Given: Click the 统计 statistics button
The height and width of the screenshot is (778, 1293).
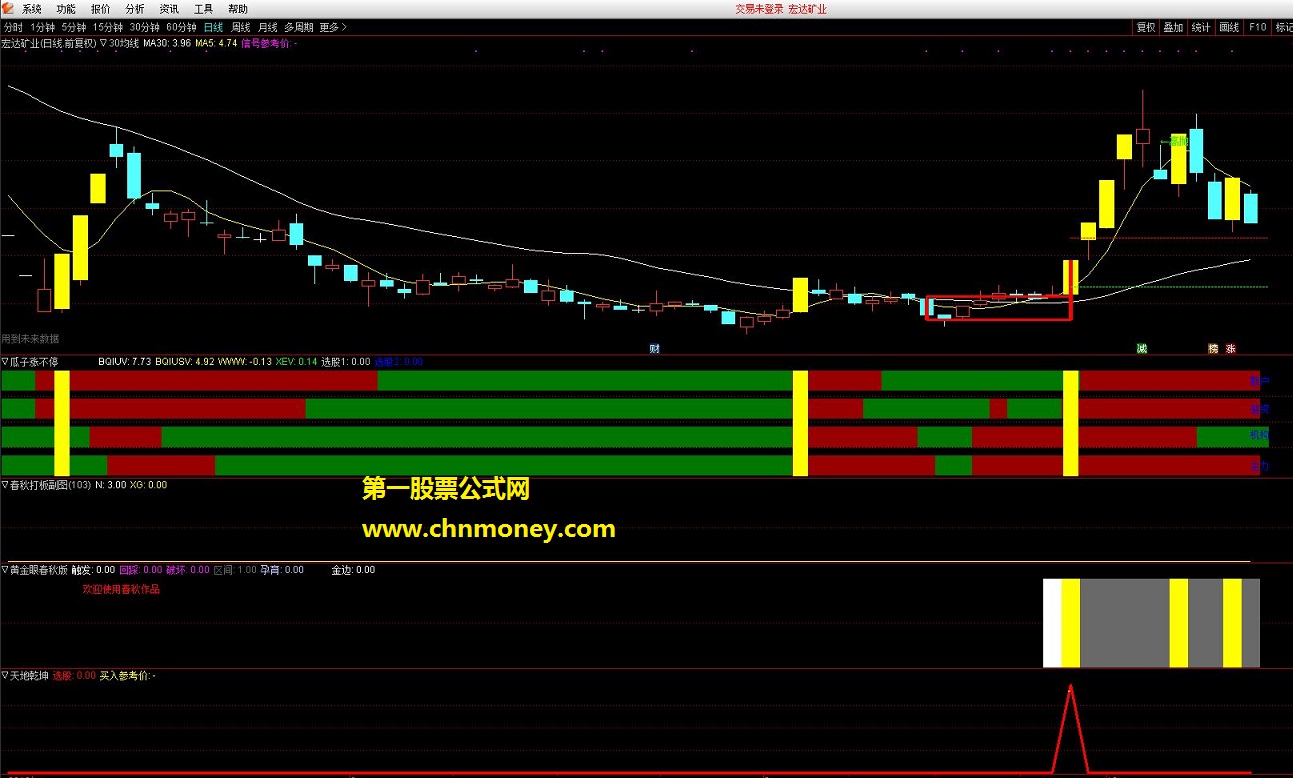Looking at the screenshot, I should tap(1202, 27).
